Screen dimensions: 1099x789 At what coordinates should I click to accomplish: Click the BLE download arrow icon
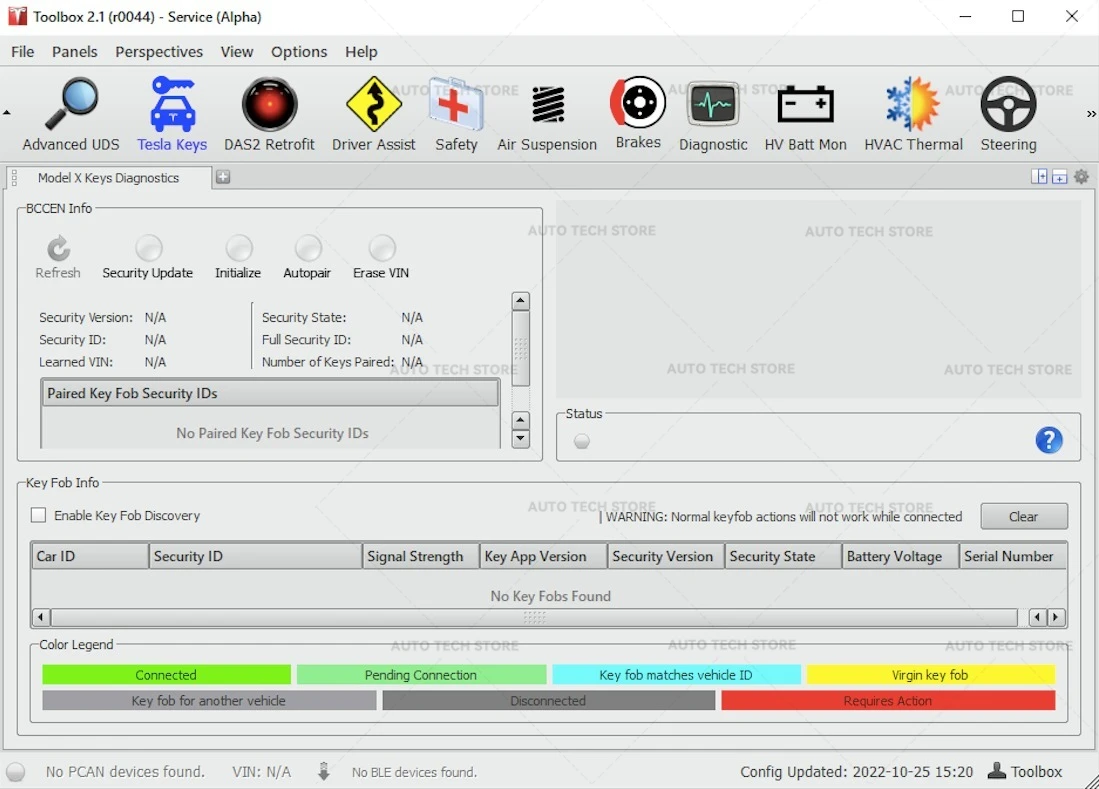click(323, 771)
